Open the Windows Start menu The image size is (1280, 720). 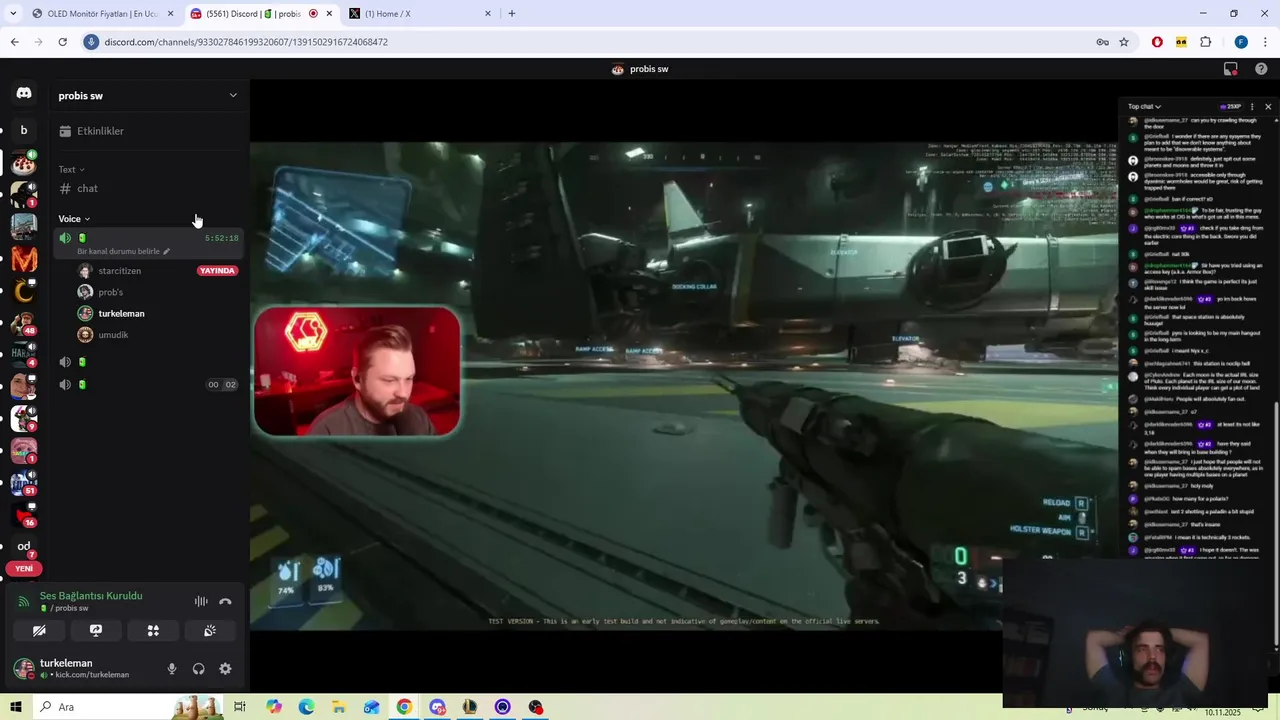click(16, 707)
